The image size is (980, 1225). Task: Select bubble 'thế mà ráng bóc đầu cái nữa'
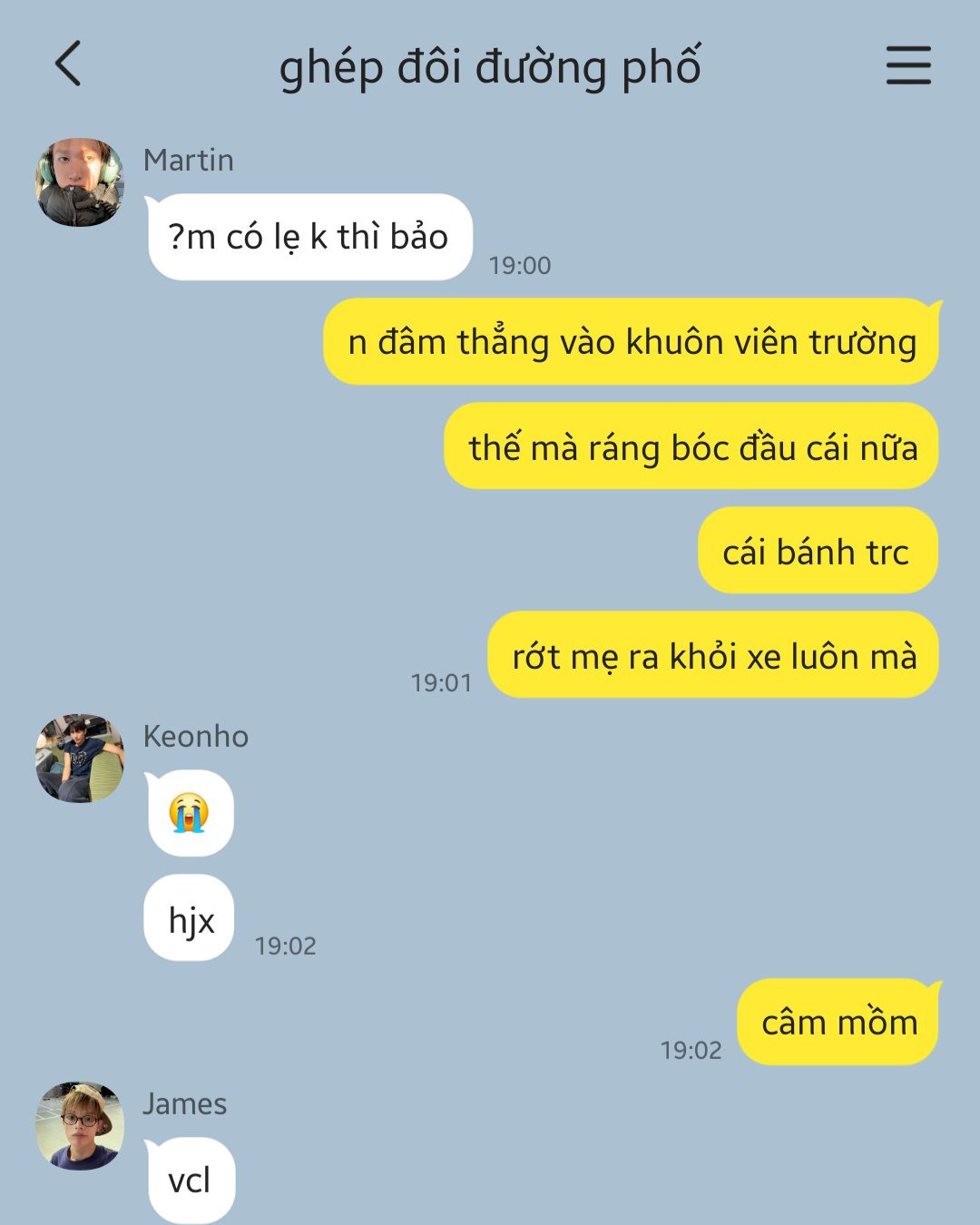coord(692,447)
